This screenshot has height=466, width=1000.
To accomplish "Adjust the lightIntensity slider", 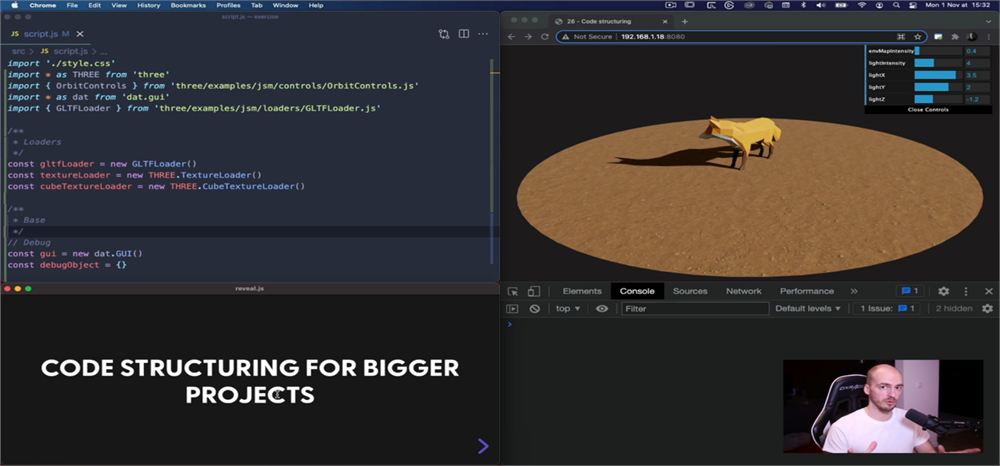I will (x=938, y=63).
